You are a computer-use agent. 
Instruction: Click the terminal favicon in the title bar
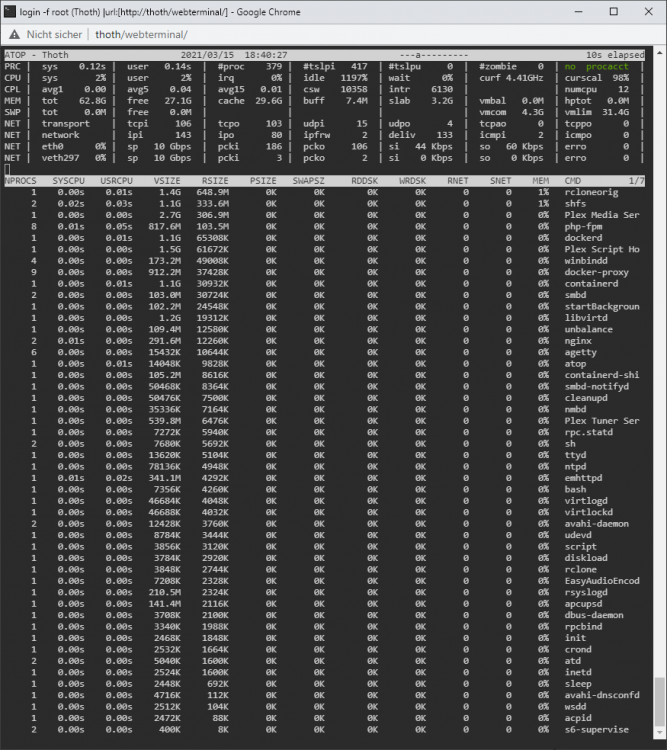(x=9, y=11)
